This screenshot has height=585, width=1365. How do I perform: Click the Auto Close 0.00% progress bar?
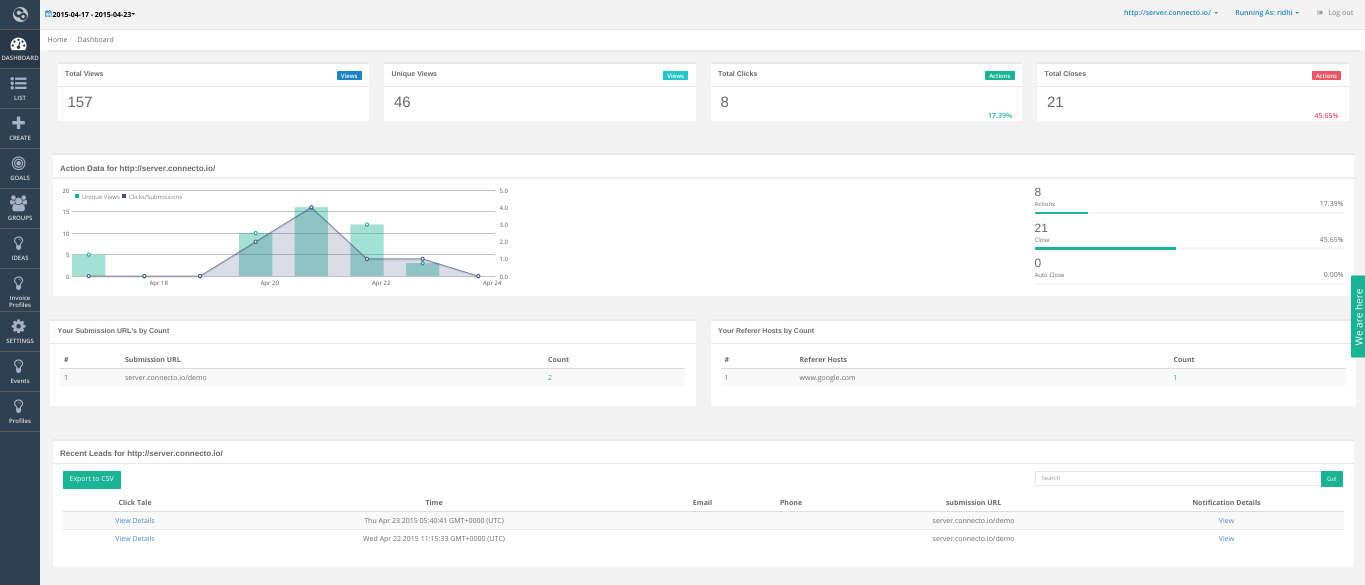(x=1188, y=284)
